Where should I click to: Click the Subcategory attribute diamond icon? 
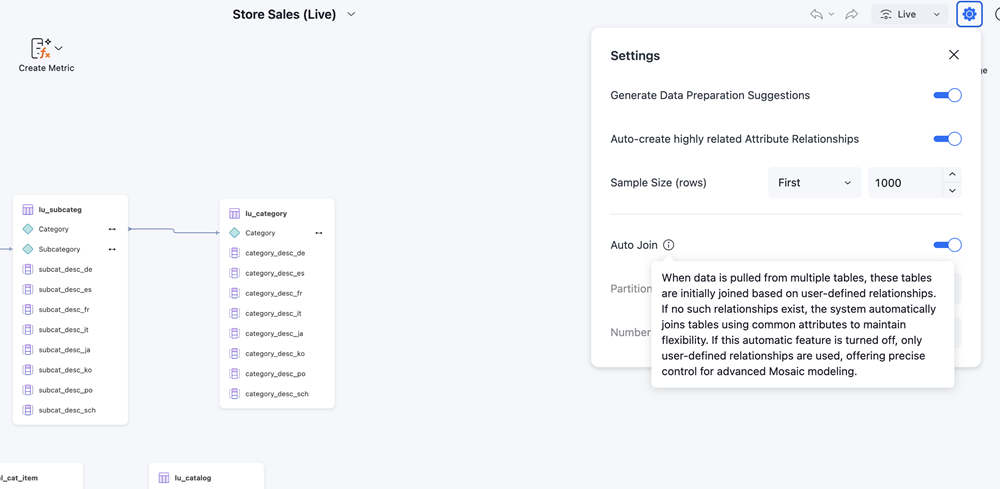coord(28,249)
